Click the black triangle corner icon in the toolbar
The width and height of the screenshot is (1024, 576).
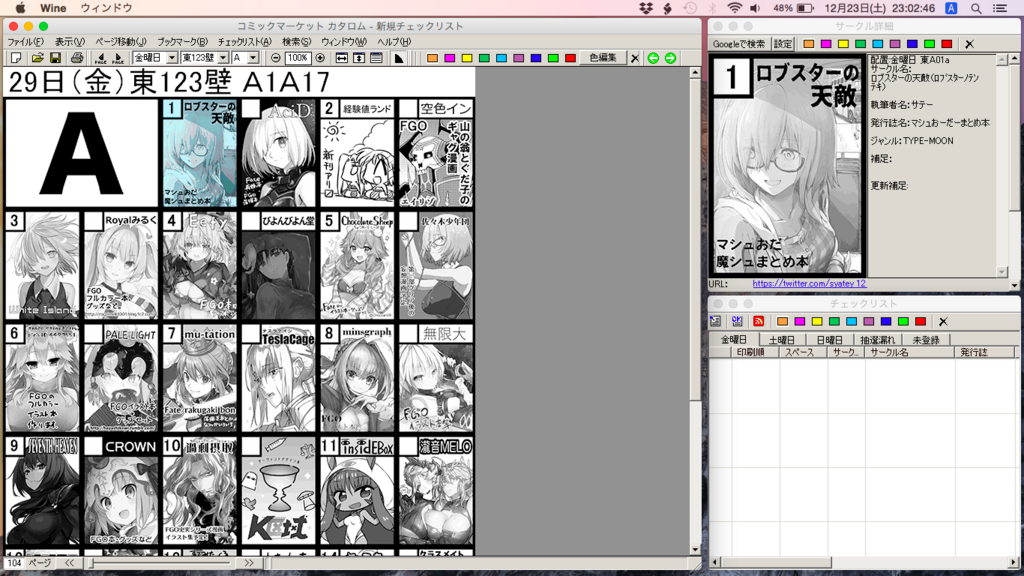pos(399,58)
